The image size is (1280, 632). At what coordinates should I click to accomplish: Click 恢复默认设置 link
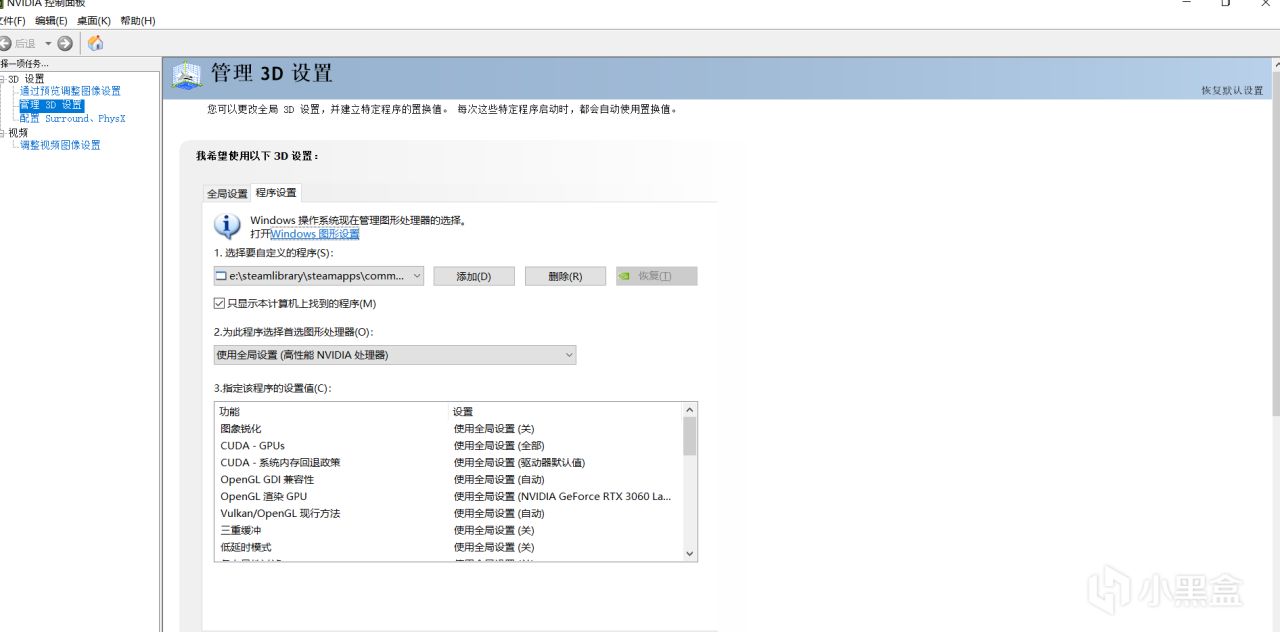1232,90
